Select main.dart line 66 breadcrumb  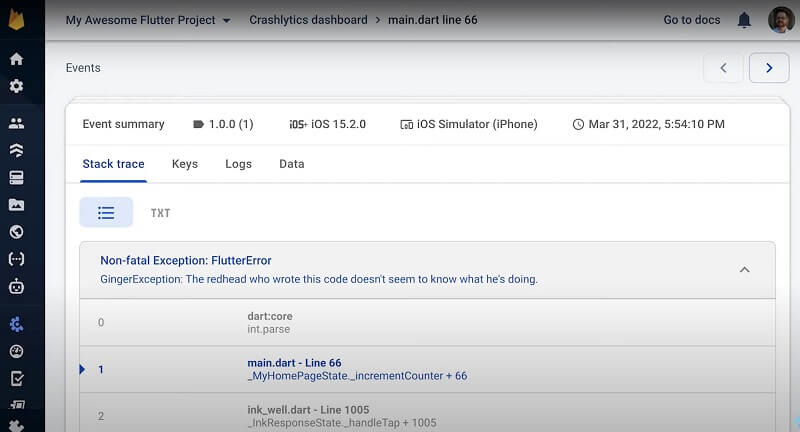(433, 20)
